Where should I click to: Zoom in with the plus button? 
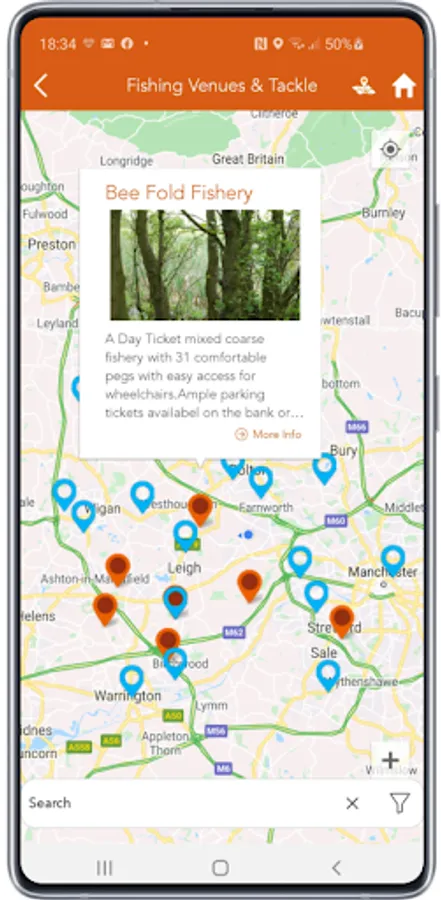coord(390,761)
